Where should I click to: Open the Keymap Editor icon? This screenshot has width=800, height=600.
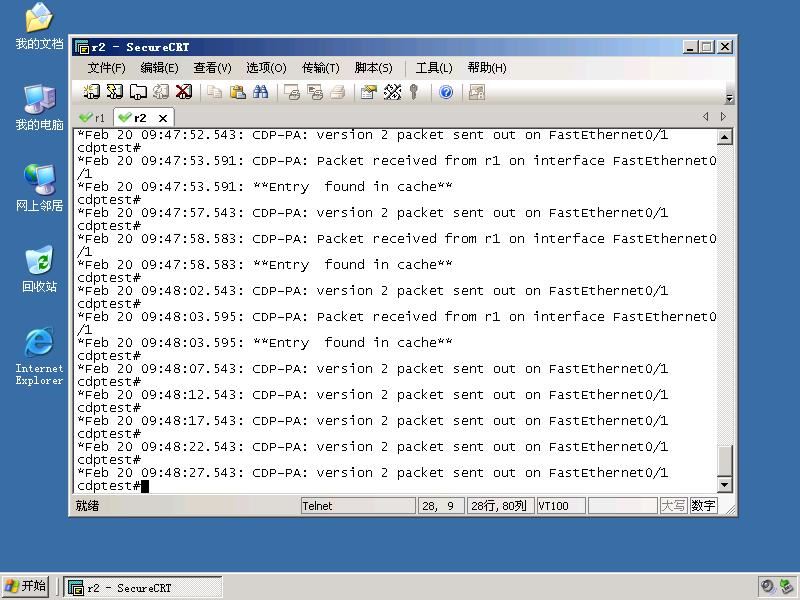(x=392, y=92)
